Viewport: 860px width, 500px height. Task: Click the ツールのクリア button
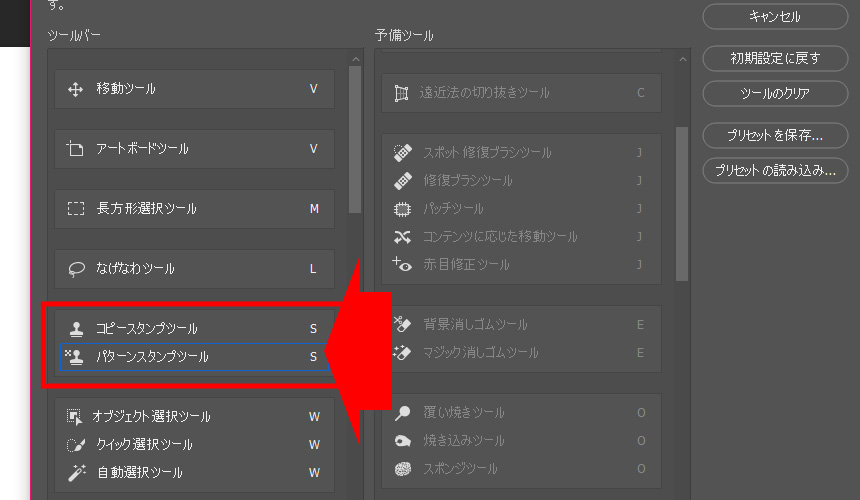point(775,94)
